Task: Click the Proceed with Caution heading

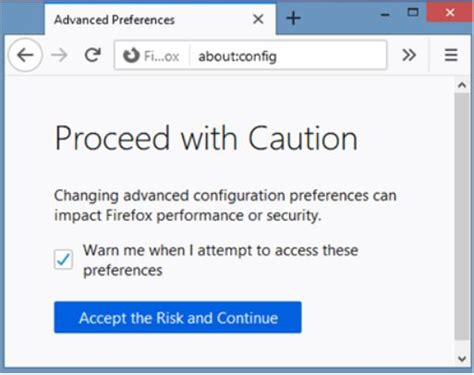Action: [206, 138]
